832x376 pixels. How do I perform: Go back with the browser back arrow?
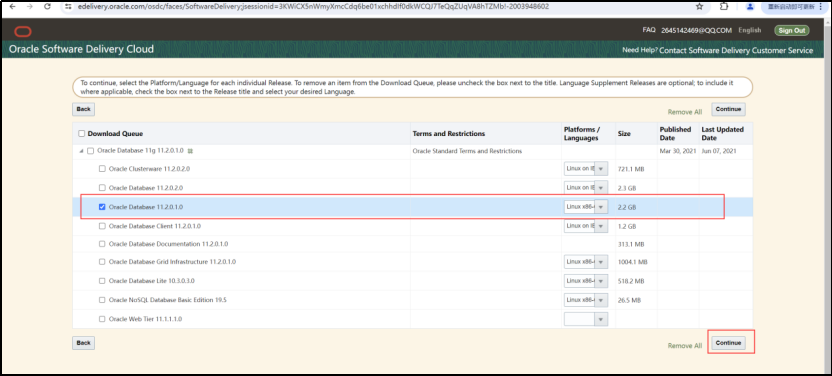tap(13, 7)
